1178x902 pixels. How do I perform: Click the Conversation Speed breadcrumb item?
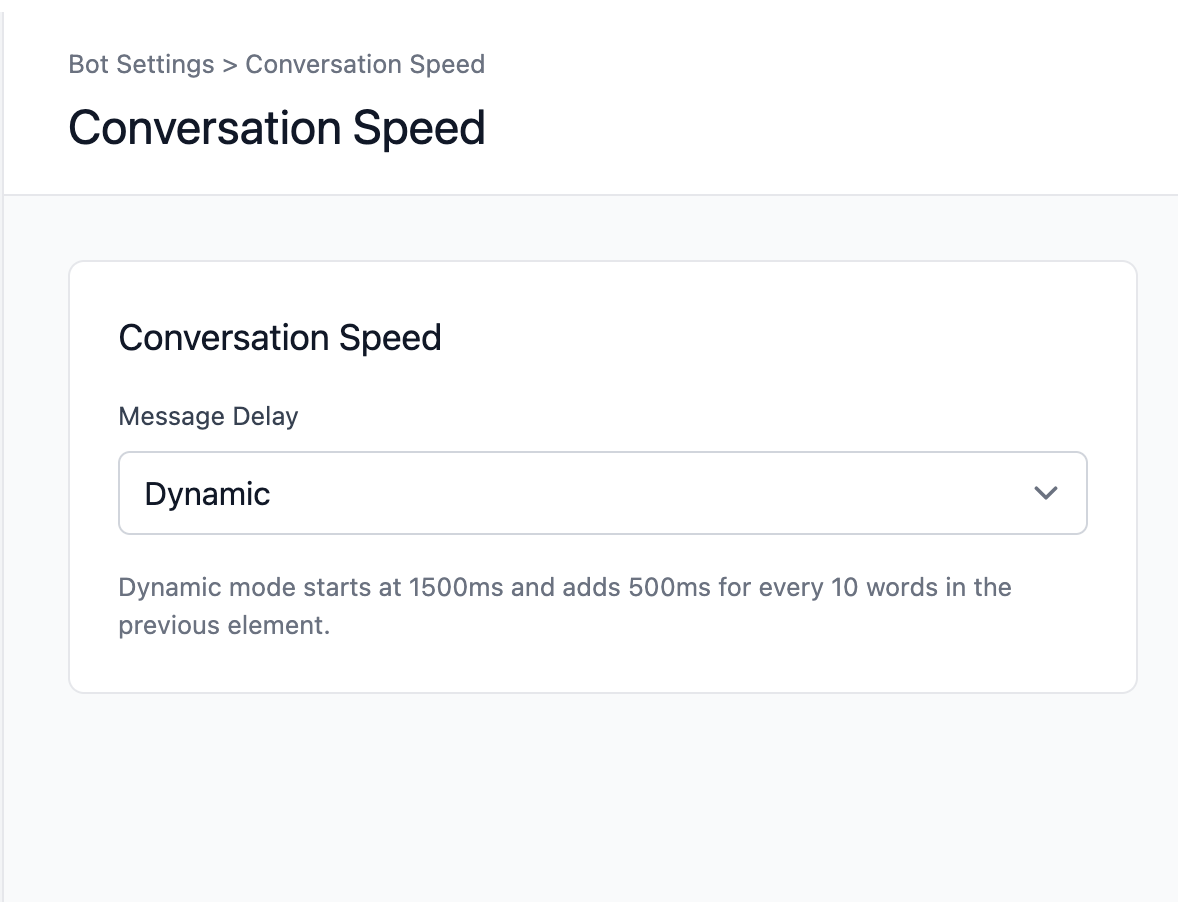pos(365,65)
